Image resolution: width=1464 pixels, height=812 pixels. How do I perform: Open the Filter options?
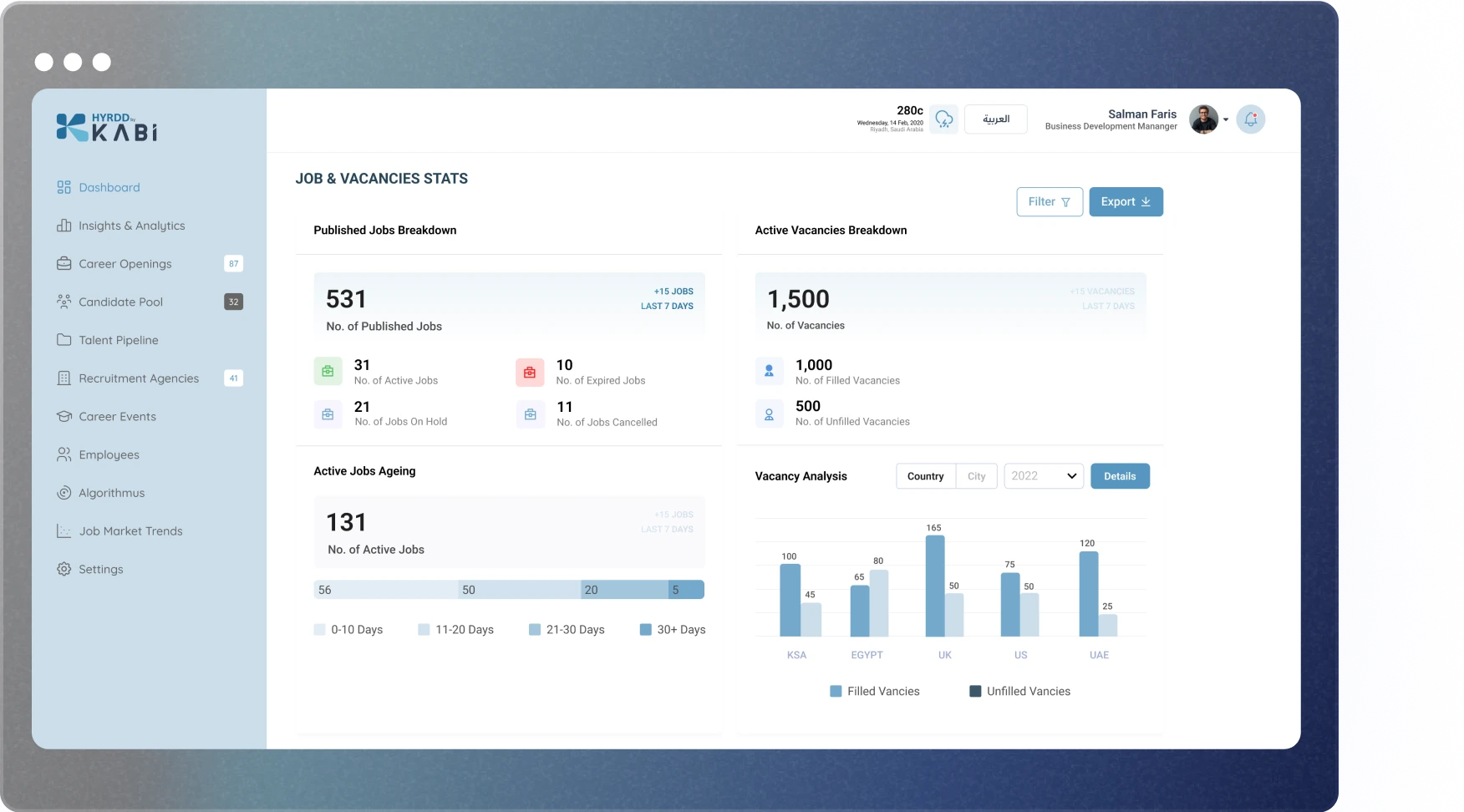1050,202
